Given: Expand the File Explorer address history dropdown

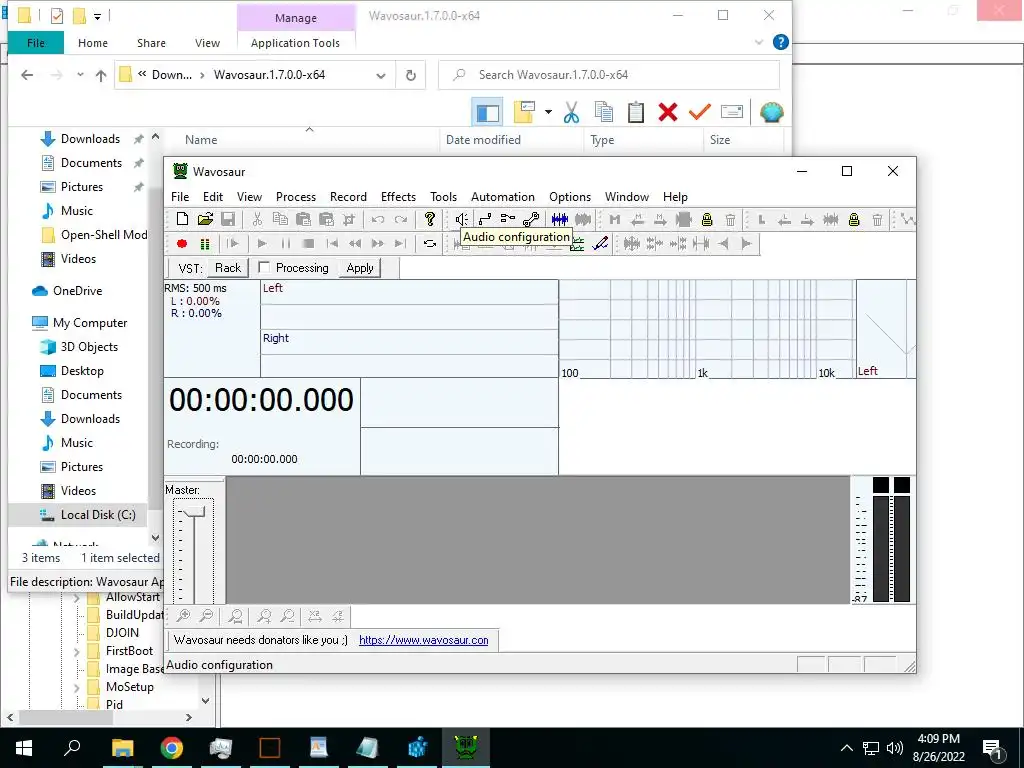Looking at the screenshot, I should coord(381,75).
